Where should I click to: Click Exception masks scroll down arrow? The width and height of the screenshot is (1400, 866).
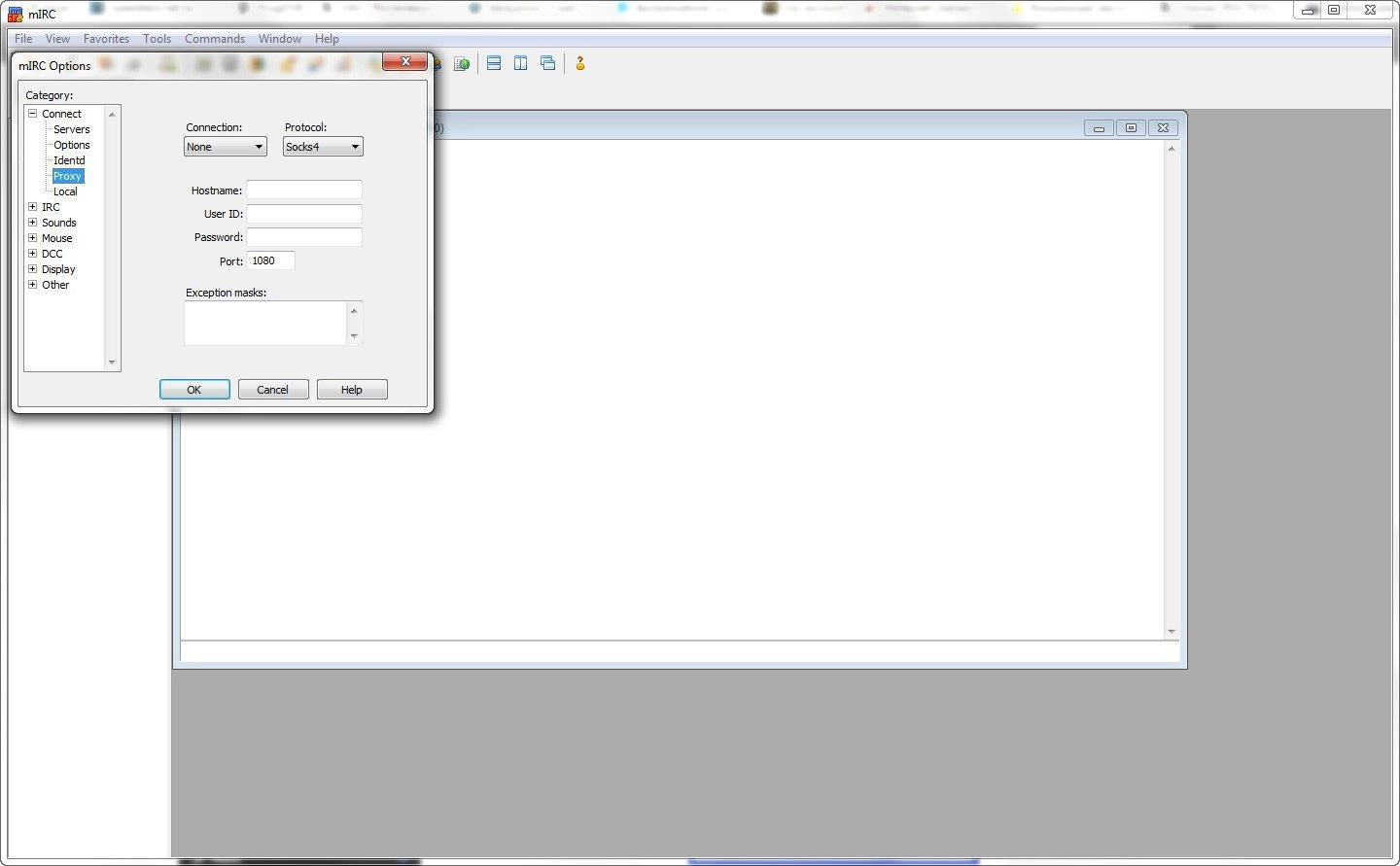pyautogui.click(x=354, y=336)
